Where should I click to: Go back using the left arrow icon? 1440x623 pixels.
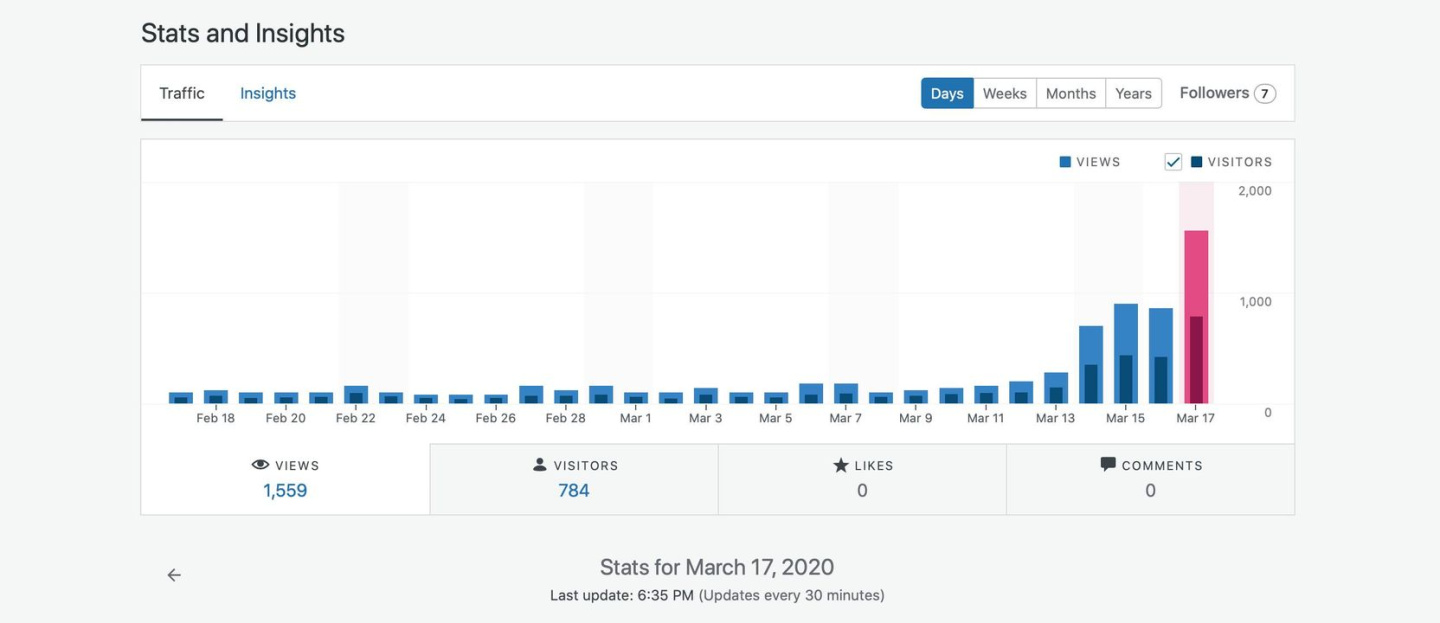(174, 575)
